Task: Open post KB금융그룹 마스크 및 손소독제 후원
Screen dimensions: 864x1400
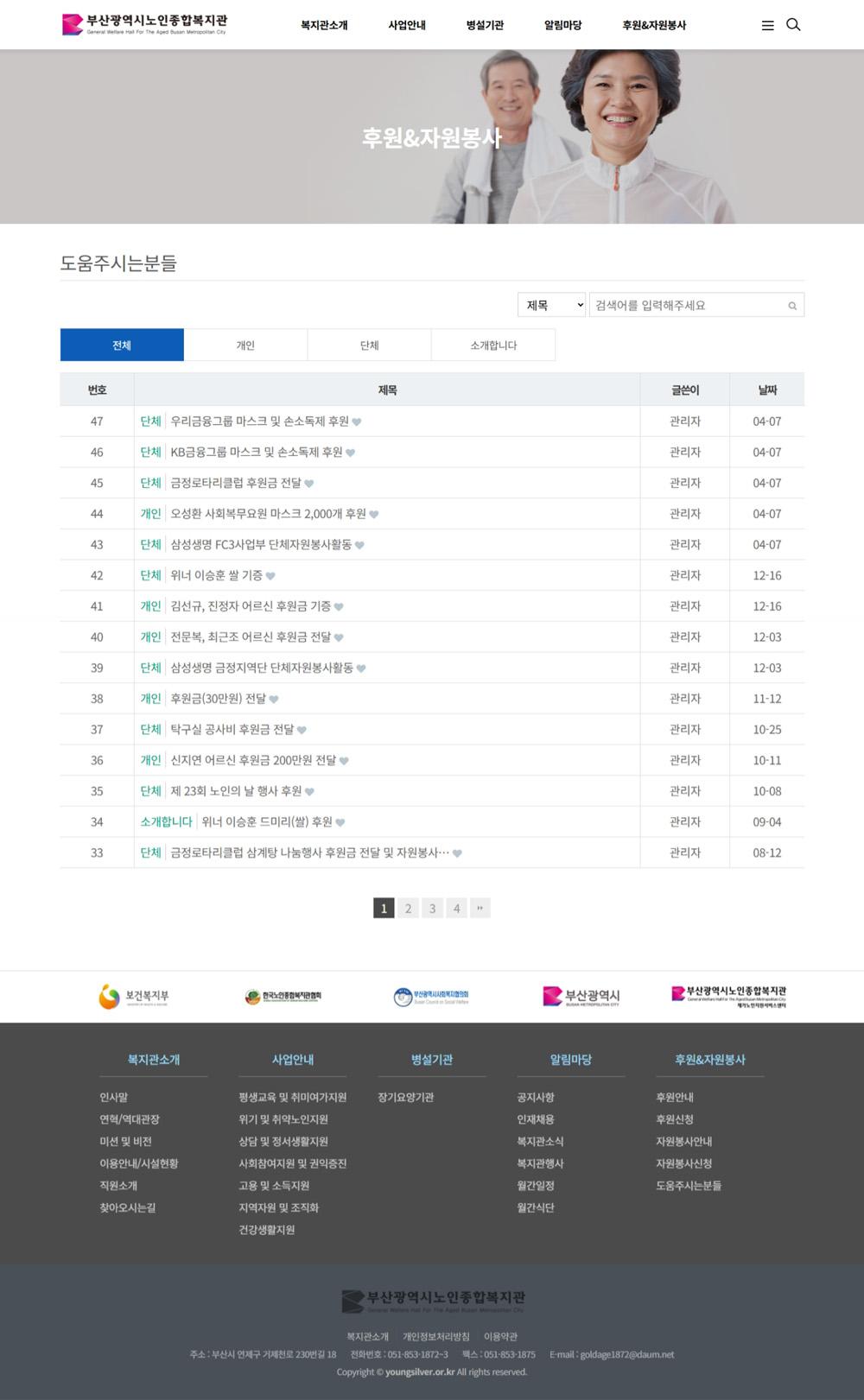Action: pyautogui.click(x=257, y=452)
